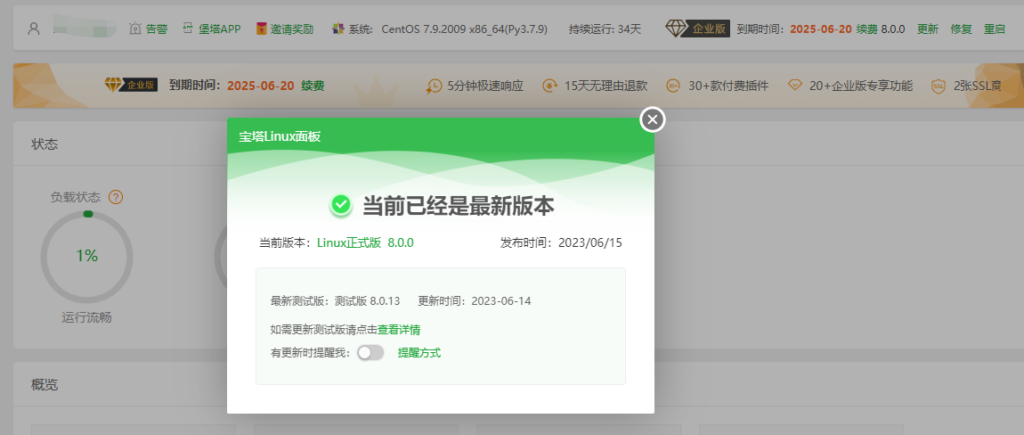Click the green checkmark success icon
The height and width of the screenshot is (435, 1024).
(341, 205)
